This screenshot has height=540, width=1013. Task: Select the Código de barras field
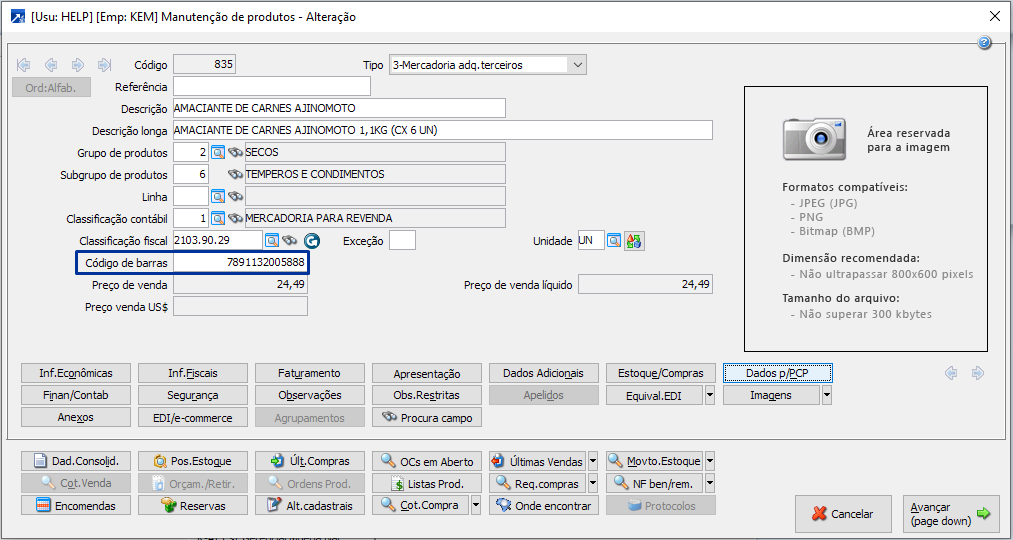coord(240,262)
